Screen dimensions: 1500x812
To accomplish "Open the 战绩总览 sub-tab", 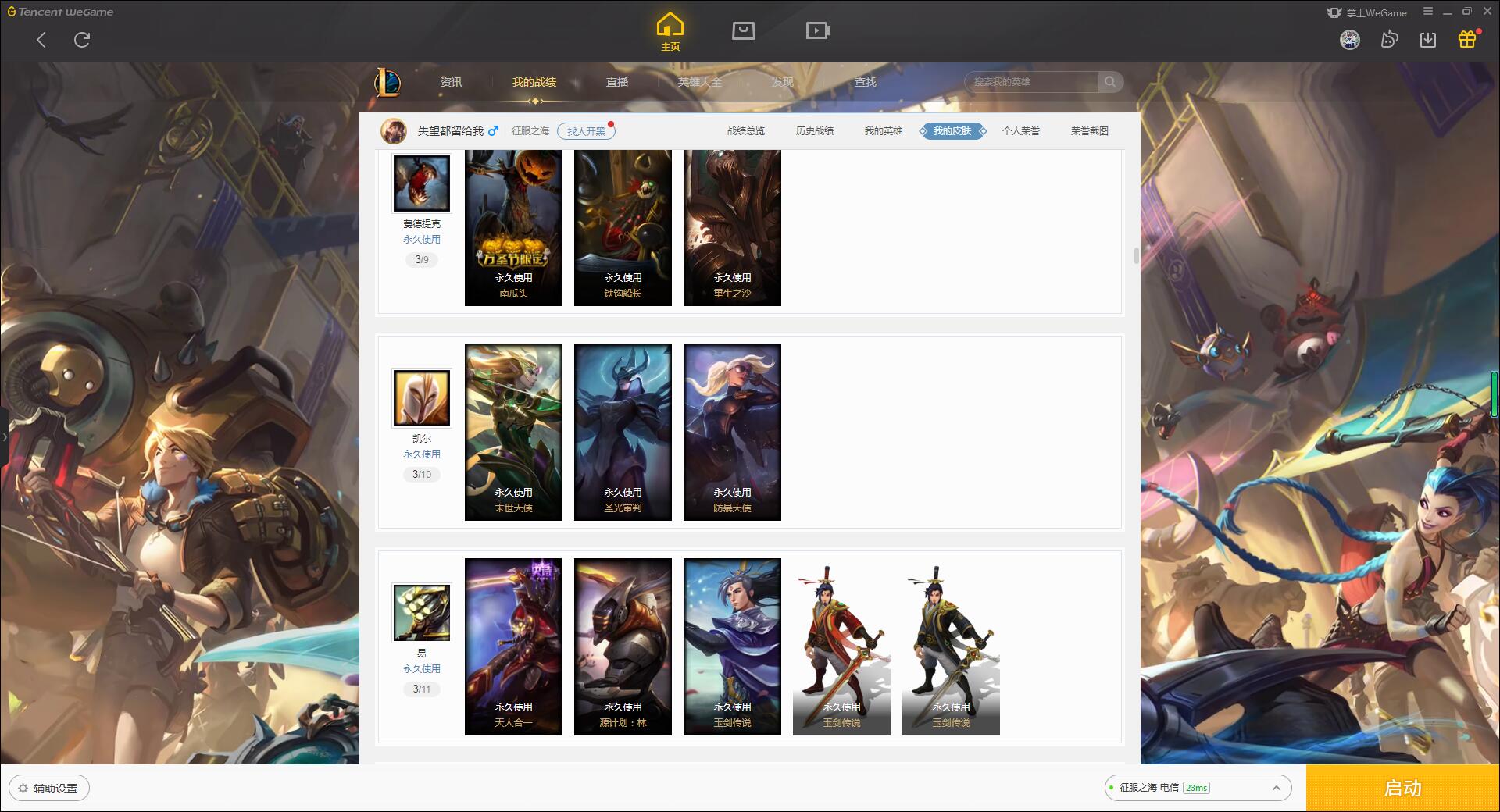I will point(746,131).
